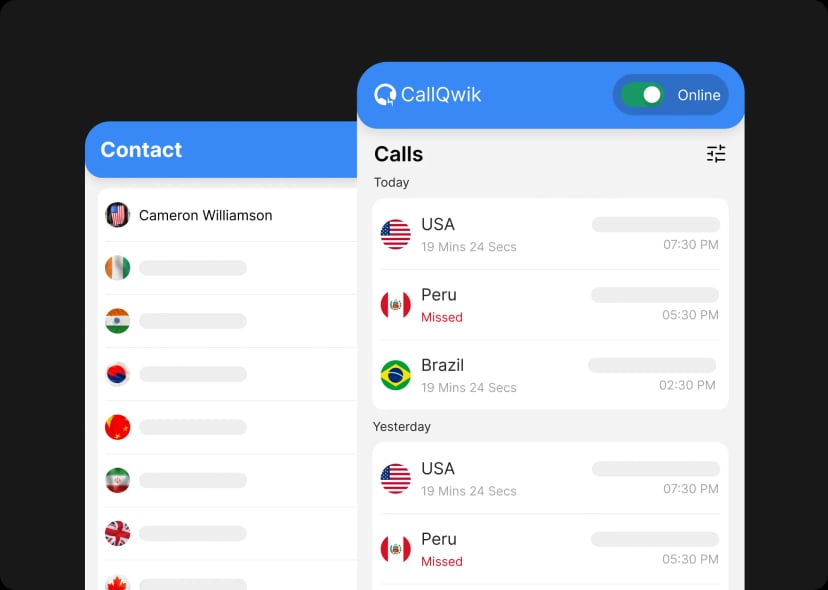Open yesterday's USA call entry
This screenshot has width=828, height=590.
tap(550, 479)
